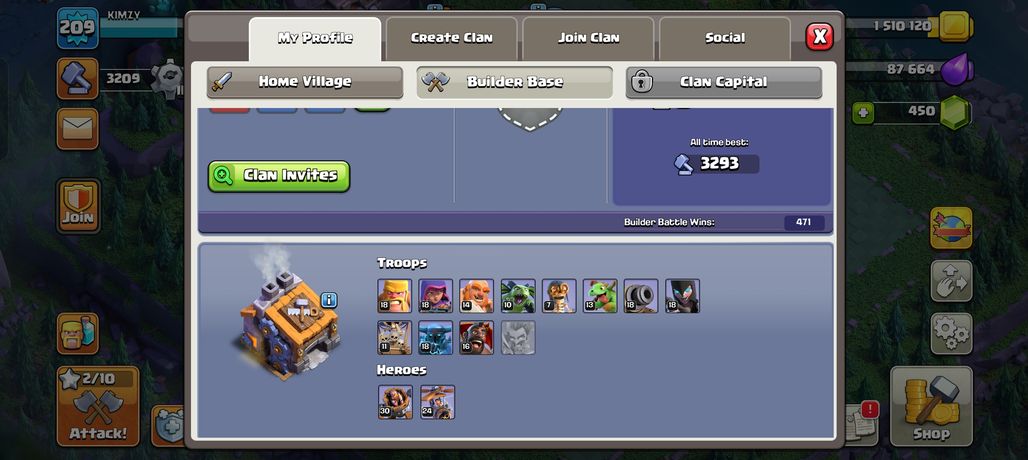
Task: Open Clan Invites
Action: [x=279, y=176]
